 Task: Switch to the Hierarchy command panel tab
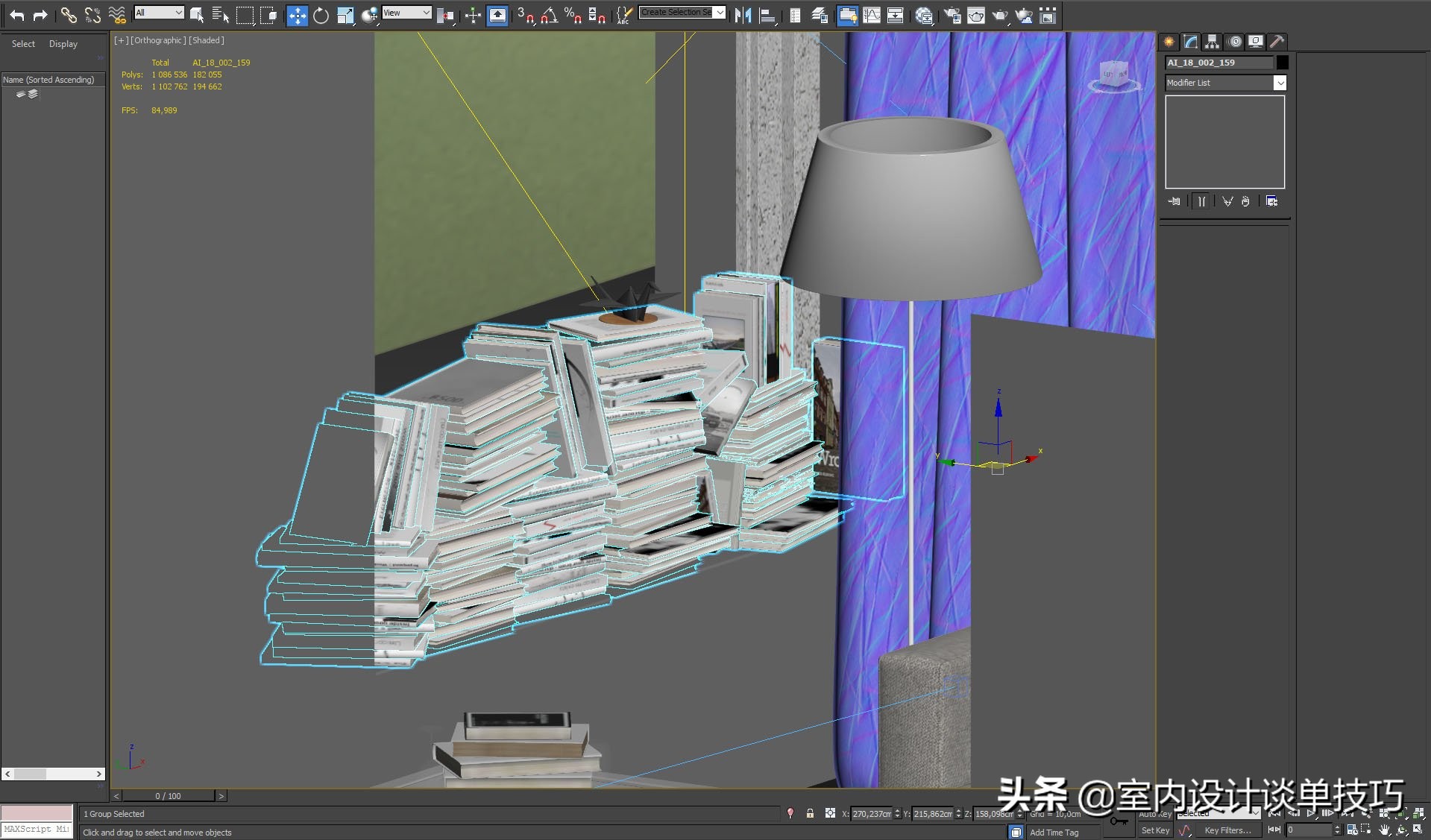pyautogui.click(x=1212, y=42)
